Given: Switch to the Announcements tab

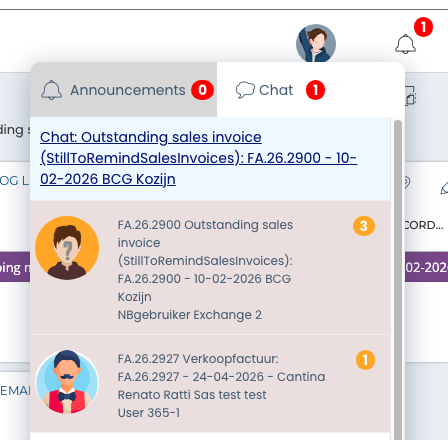Looking at the screenshot, I should click(124, 90).
